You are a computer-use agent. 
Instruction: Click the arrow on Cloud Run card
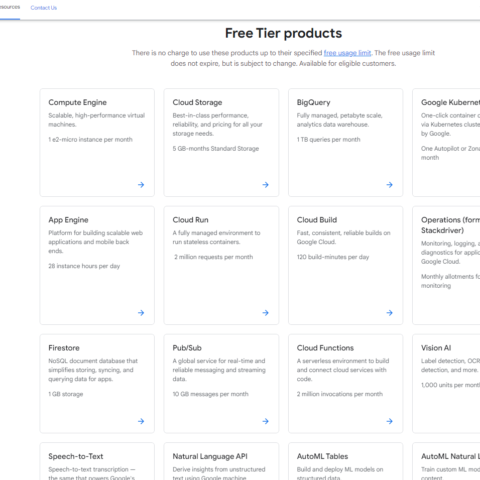(265, 313)
